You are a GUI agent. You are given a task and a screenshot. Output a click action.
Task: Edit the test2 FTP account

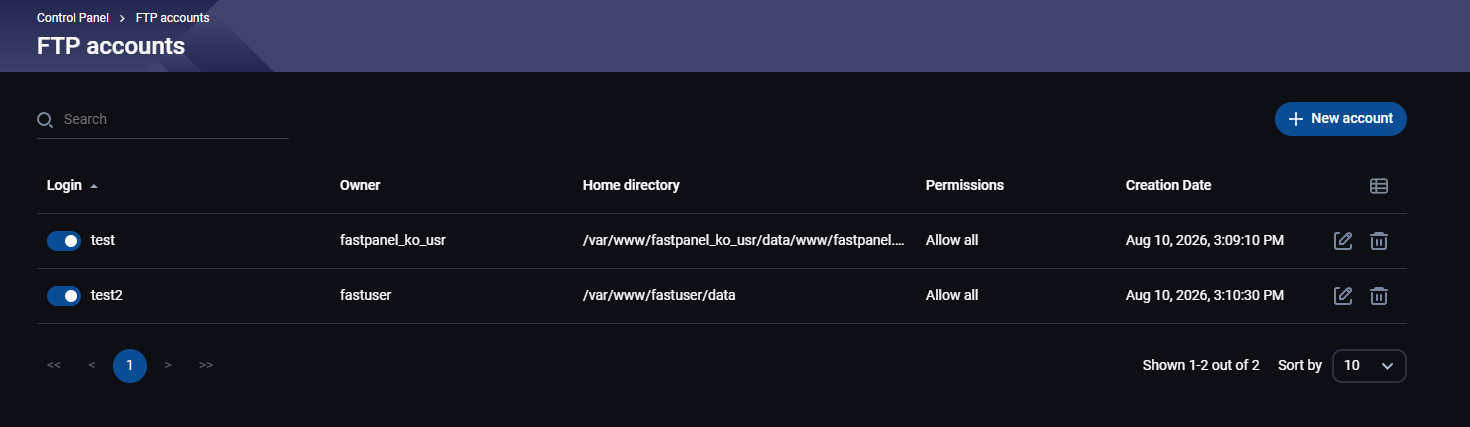tap(1344, 295)
